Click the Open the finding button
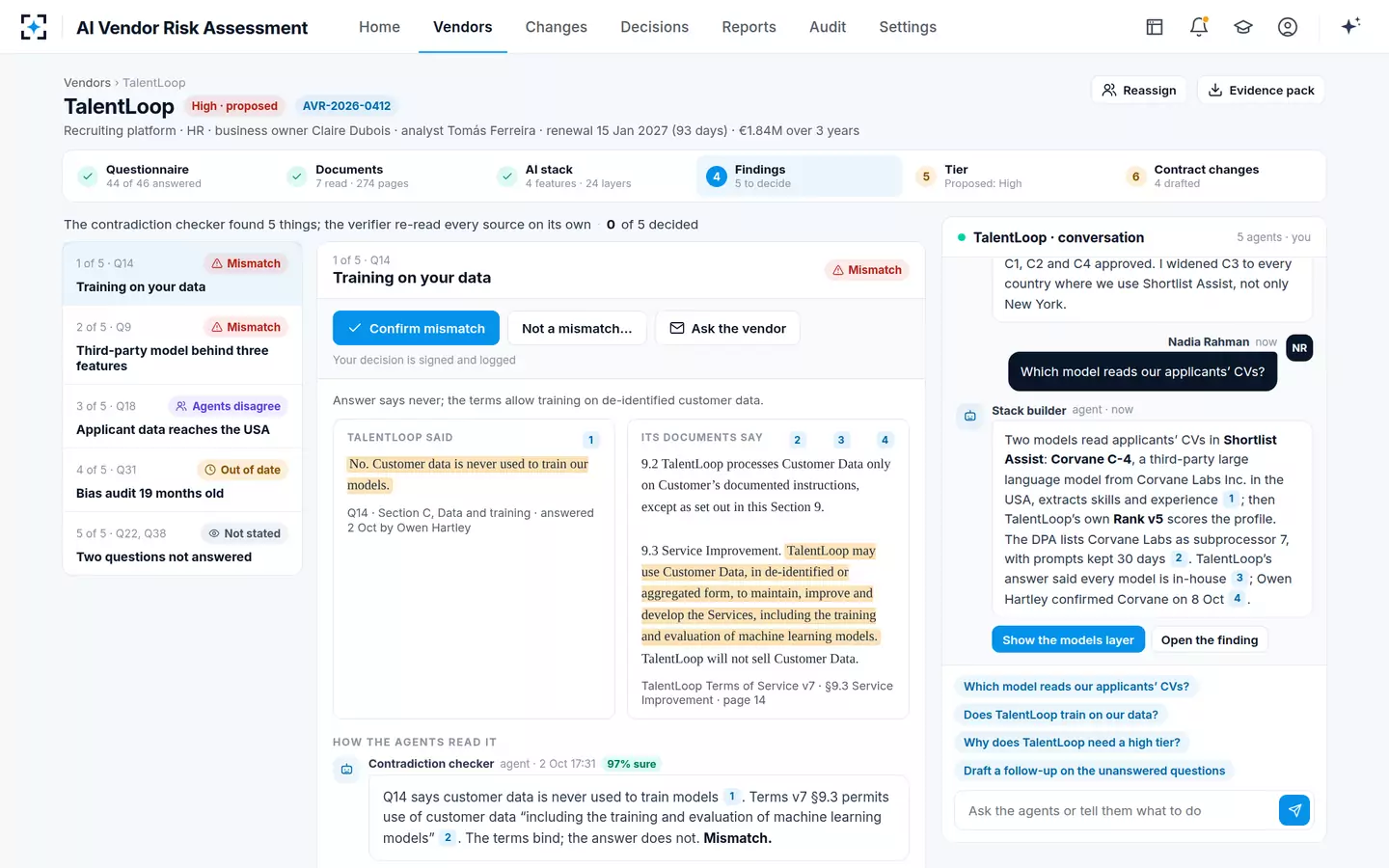 [1210, 639]
